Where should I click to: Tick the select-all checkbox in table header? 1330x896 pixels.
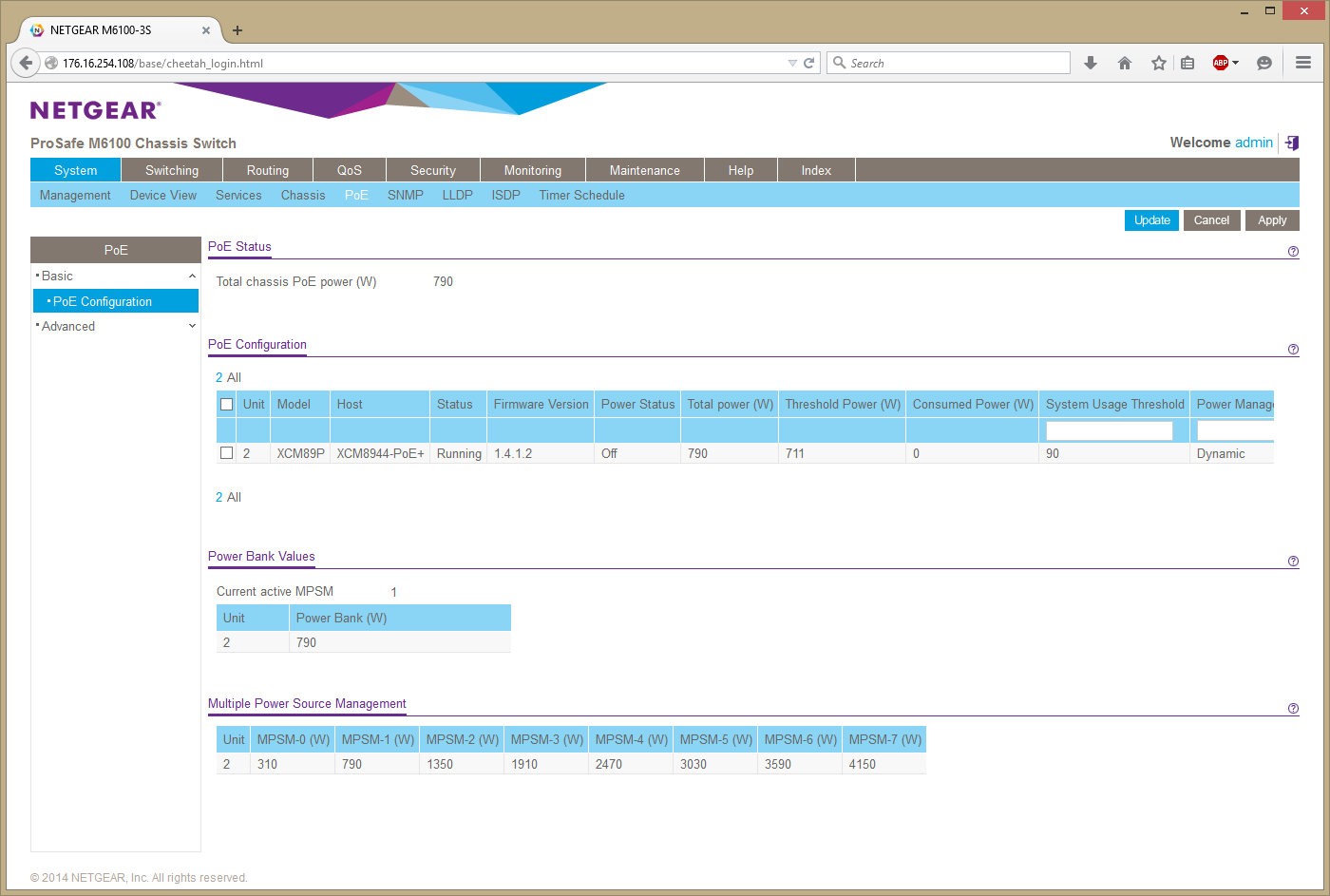click(226, 404)
